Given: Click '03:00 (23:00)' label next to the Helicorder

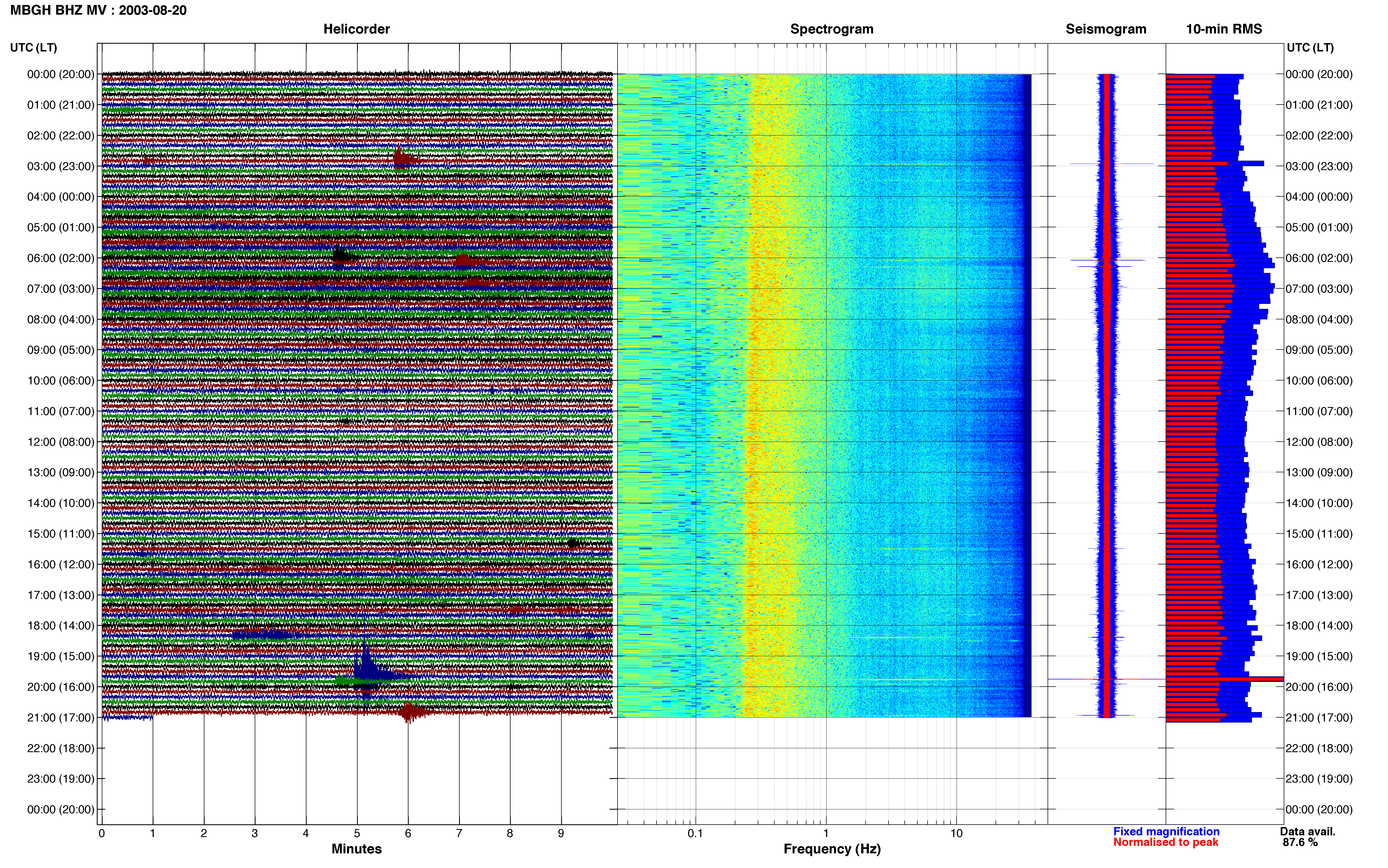Looking at the screenshot, I should 61,166.
